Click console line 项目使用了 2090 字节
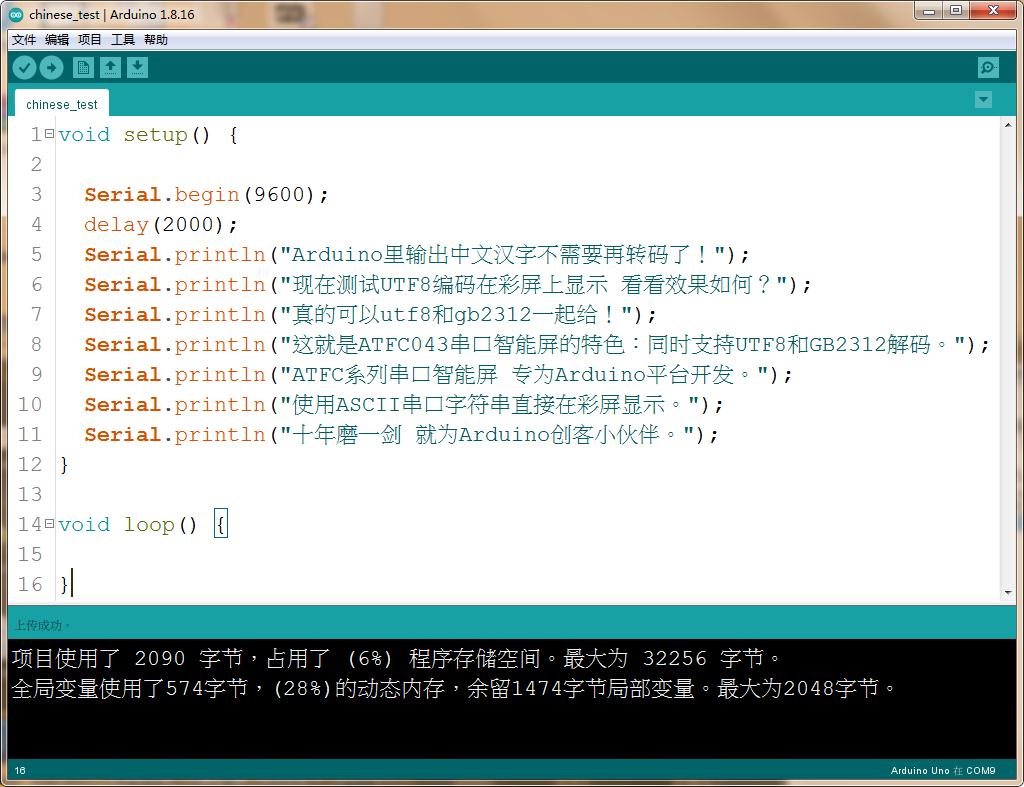Screen dimensions: 1024x787 click(396, 658)
